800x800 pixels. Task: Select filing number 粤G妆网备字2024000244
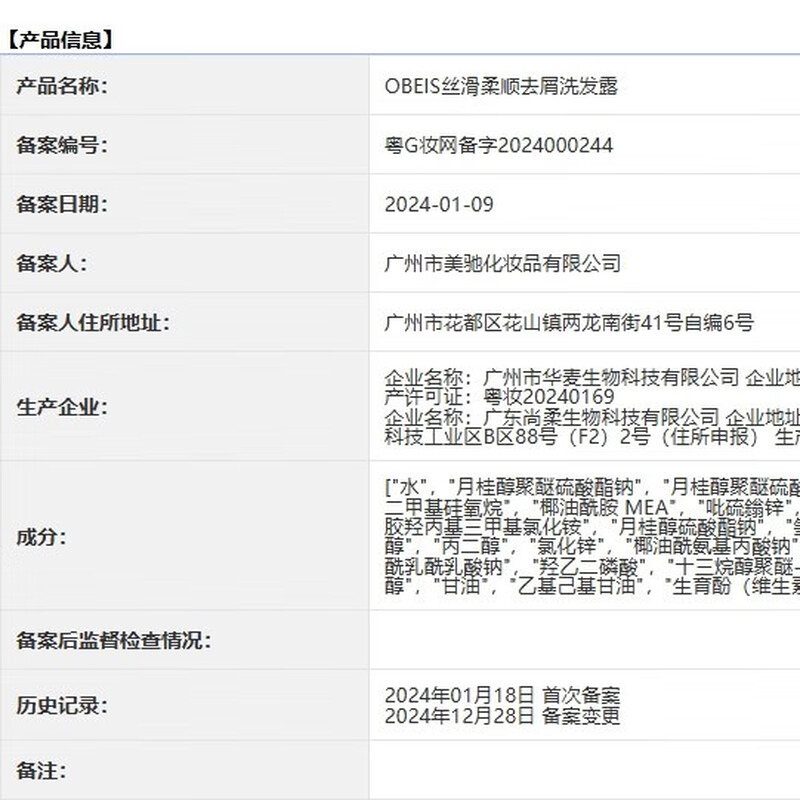[498, 146]
